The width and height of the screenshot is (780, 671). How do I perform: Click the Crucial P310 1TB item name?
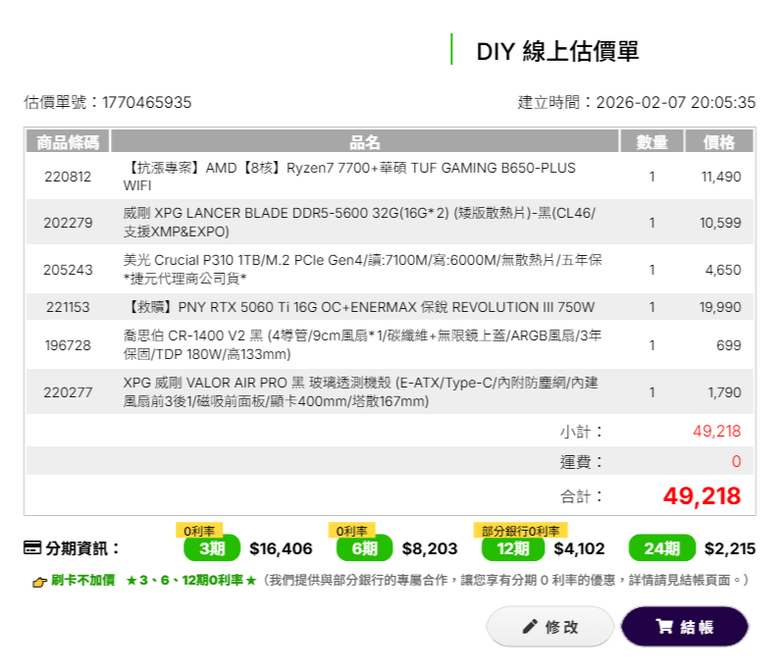[x=363, y=269]
